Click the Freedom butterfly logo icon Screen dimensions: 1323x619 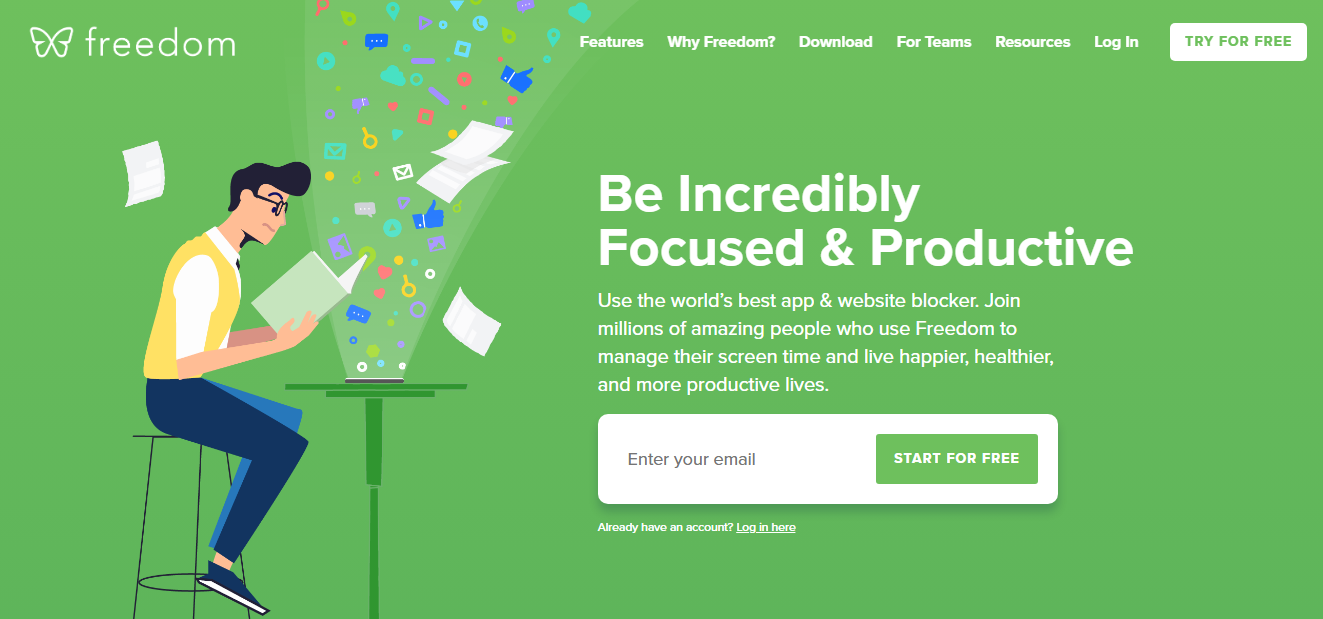[x=51, y=42]
